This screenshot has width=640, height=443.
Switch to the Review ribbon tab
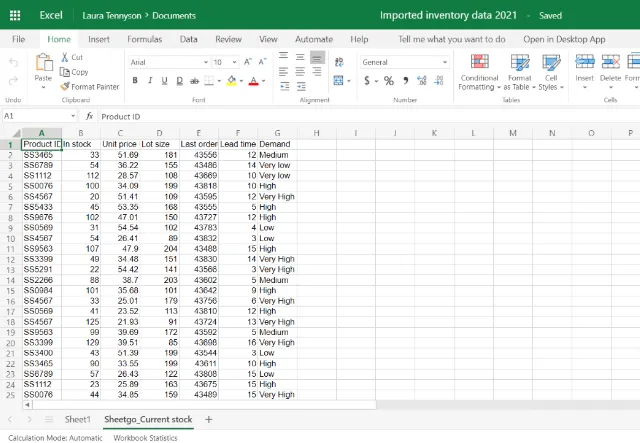pyautogui.click(x=228, y=39)
